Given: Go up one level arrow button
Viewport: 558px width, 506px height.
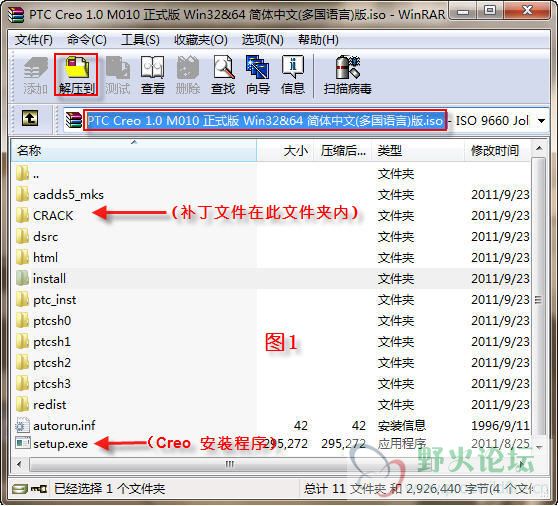Looking at the screenshot, I should click(30, 118).
